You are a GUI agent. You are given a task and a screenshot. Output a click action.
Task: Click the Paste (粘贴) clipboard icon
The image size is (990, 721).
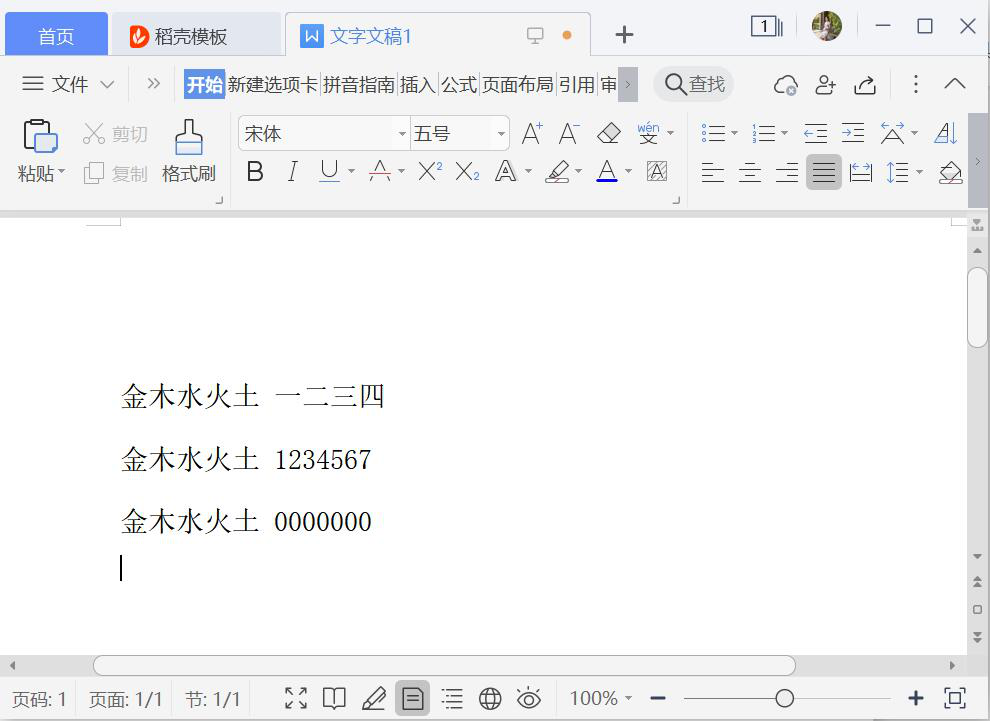(x=40, y=137)
